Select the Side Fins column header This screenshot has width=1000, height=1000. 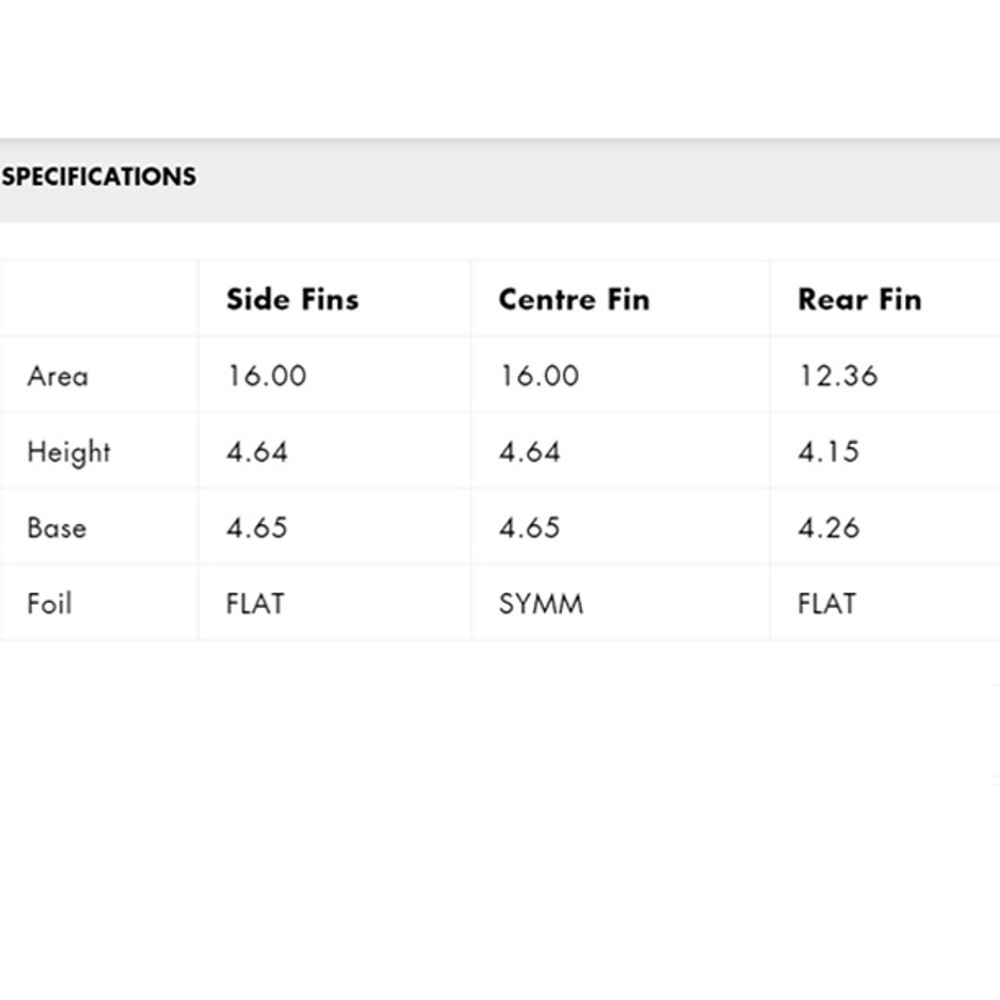pyautogui.click(x=292, y=300)
